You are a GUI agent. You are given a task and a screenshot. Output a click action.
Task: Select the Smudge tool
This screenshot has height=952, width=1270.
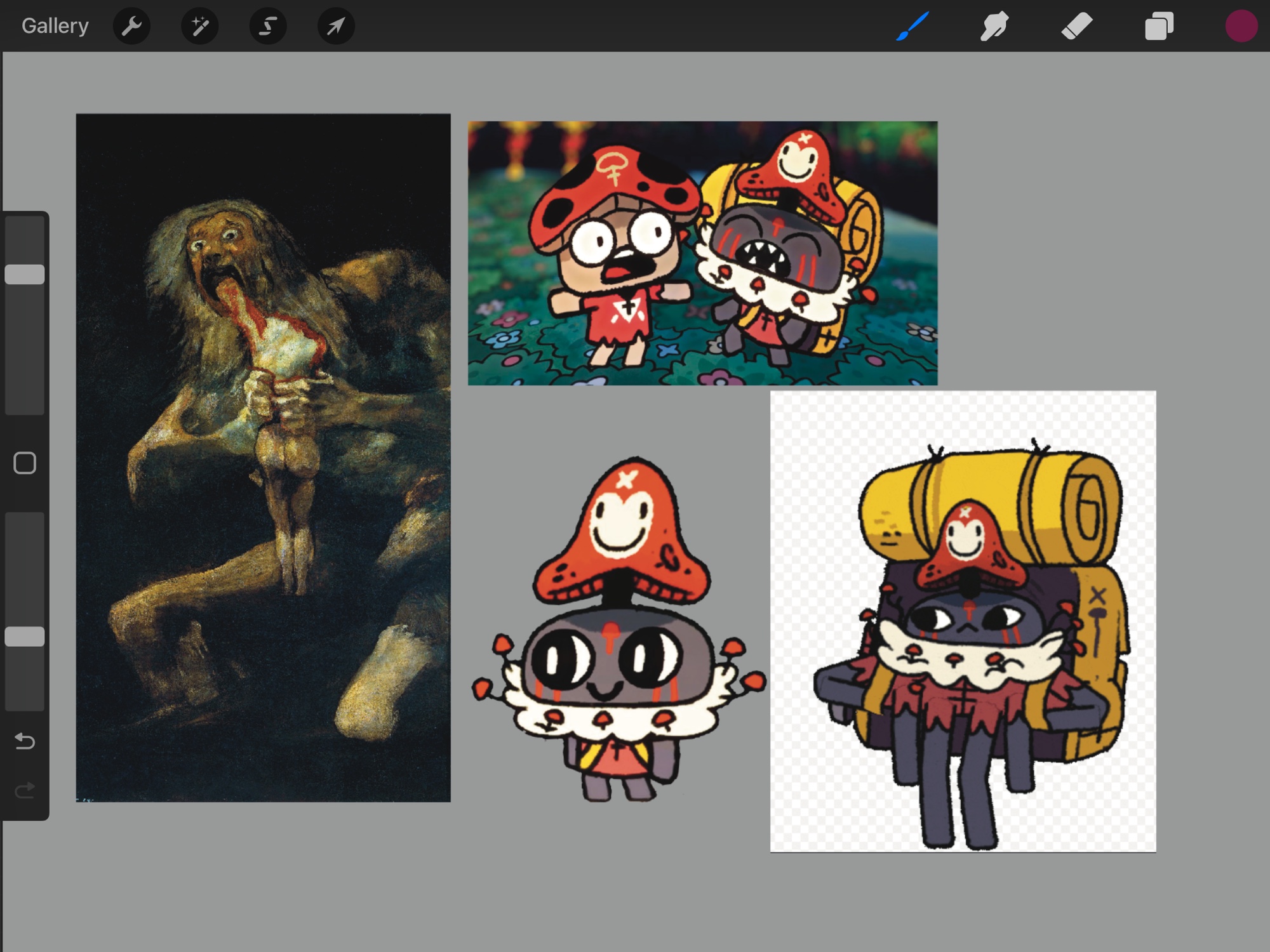click(x=994, y=26)
